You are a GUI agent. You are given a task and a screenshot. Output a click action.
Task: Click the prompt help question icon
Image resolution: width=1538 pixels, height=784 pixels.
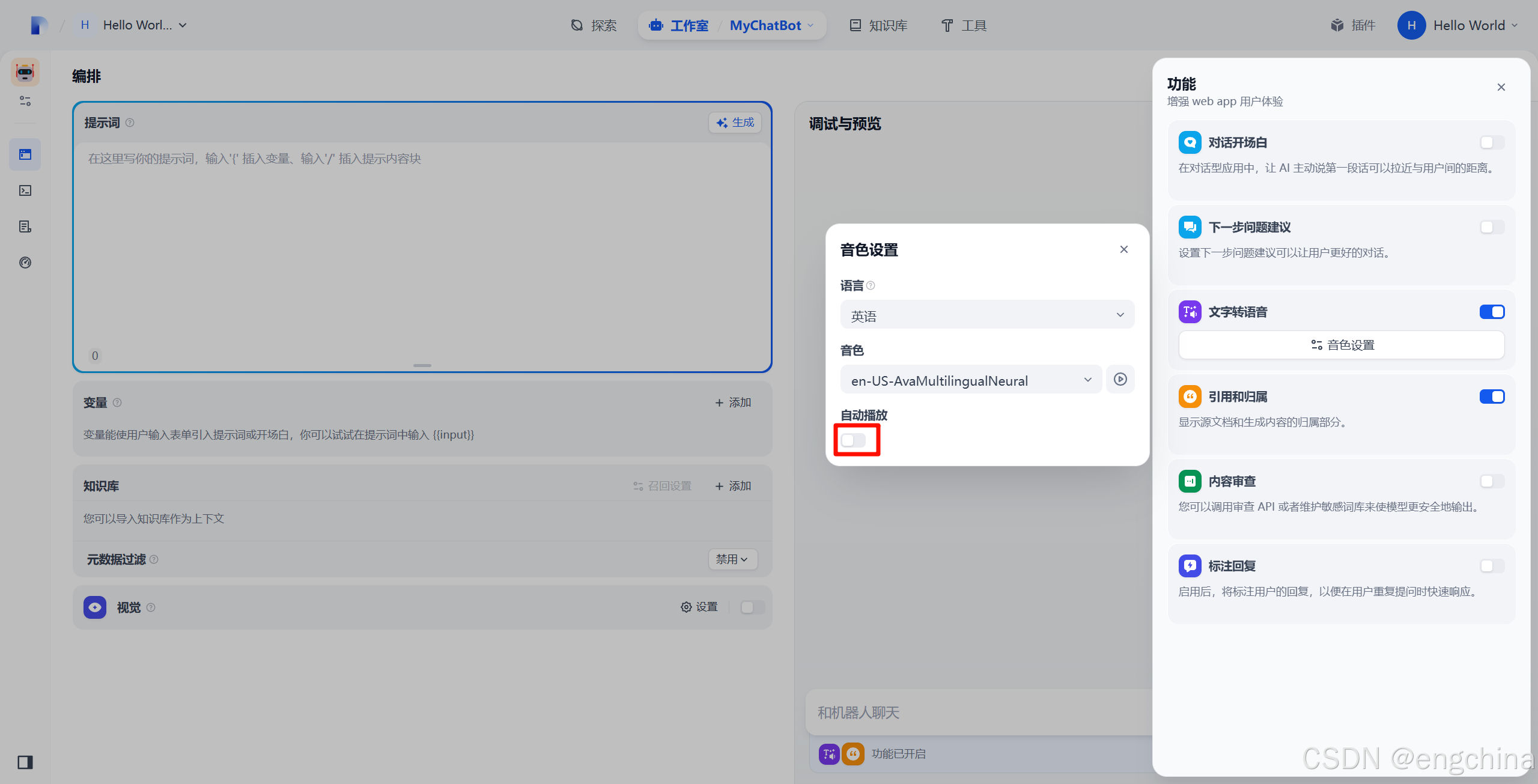click(x=130, y=123)
